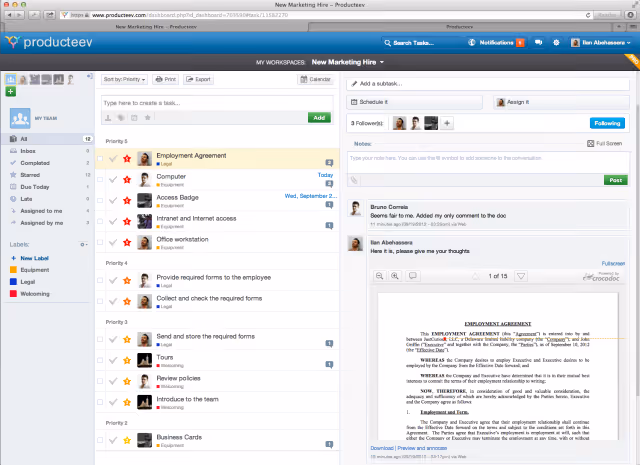
Task: Open the New Marketing Hire workspace dropdown
Action: tap(348, 62)
